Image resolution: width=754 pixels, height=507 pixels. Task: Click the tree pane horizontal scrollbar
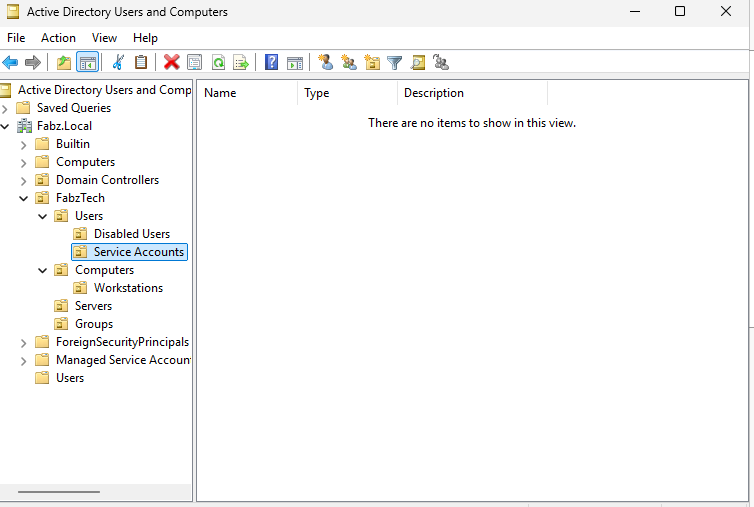click(59, 492)
